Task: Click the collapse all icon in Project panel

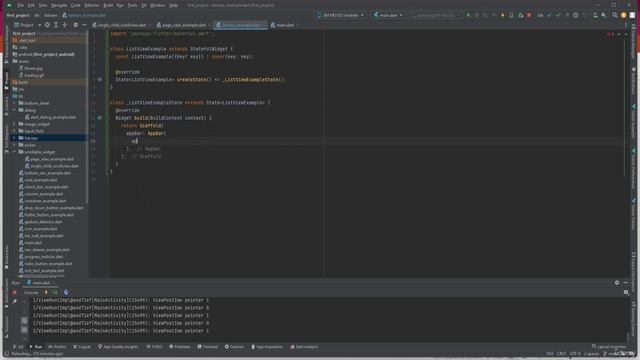Action: coord(64,25)
